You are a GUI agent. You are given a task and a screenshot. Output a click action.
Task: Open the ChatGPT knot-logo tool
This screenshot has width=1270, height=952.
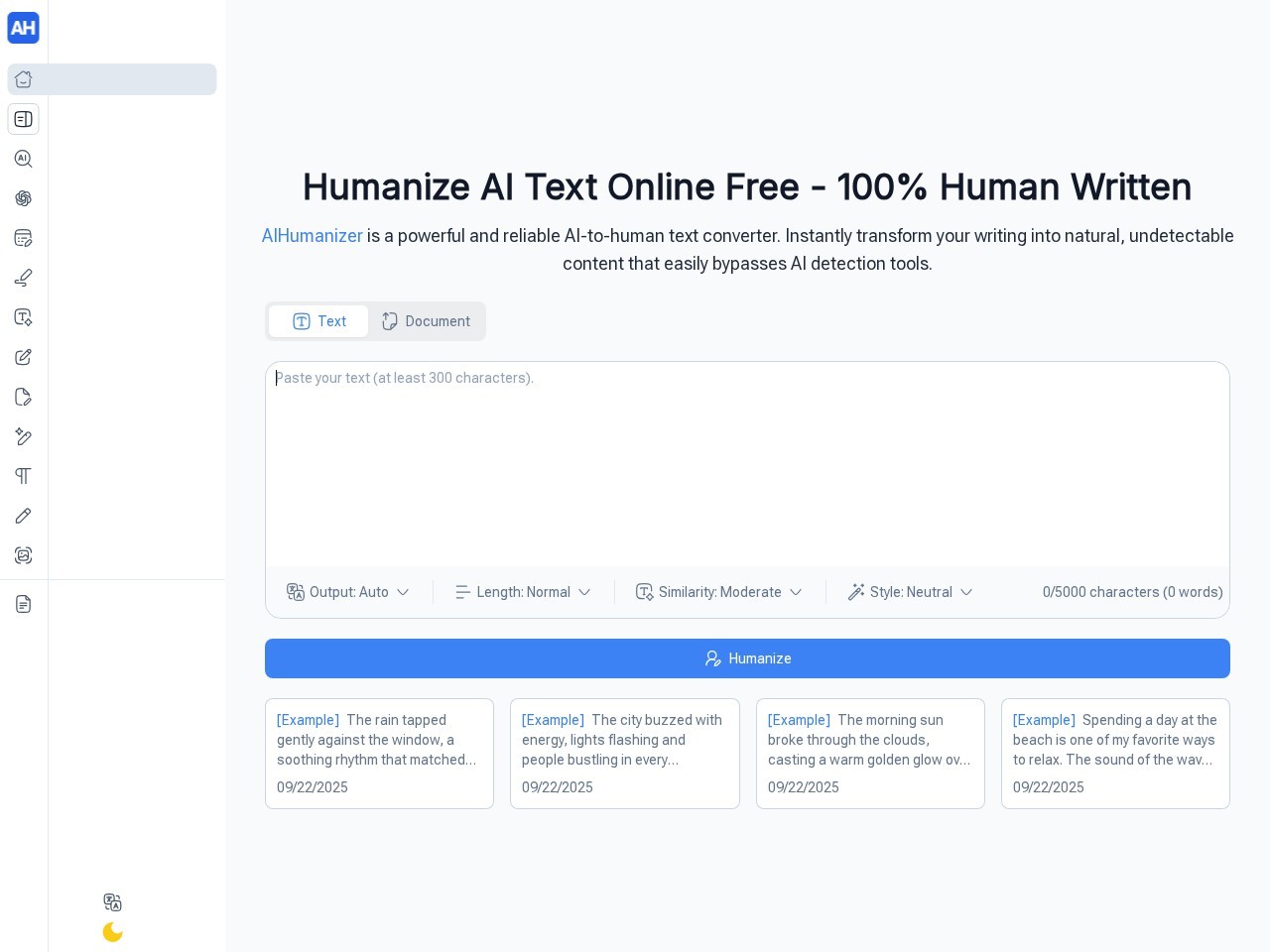point(23,198)
